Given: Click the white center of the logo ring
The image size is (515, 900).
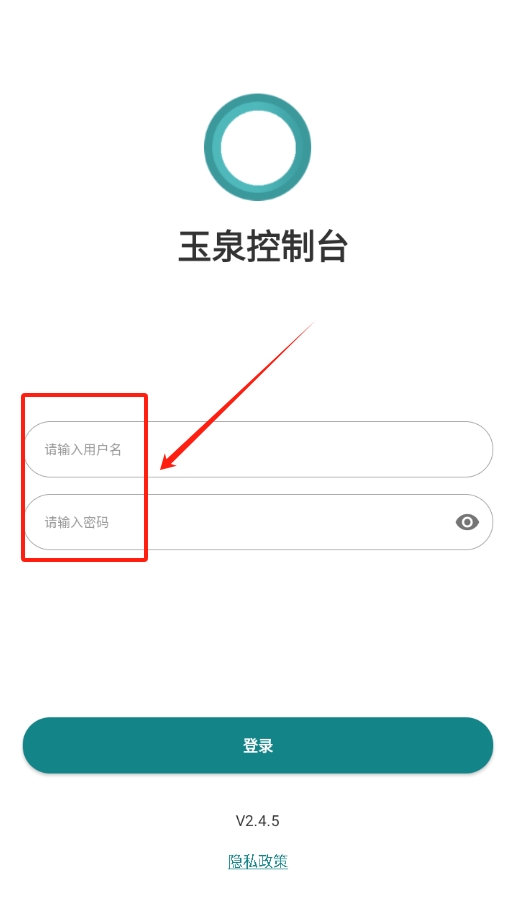Looking at the screenshot, I should [x=257, y=148].
